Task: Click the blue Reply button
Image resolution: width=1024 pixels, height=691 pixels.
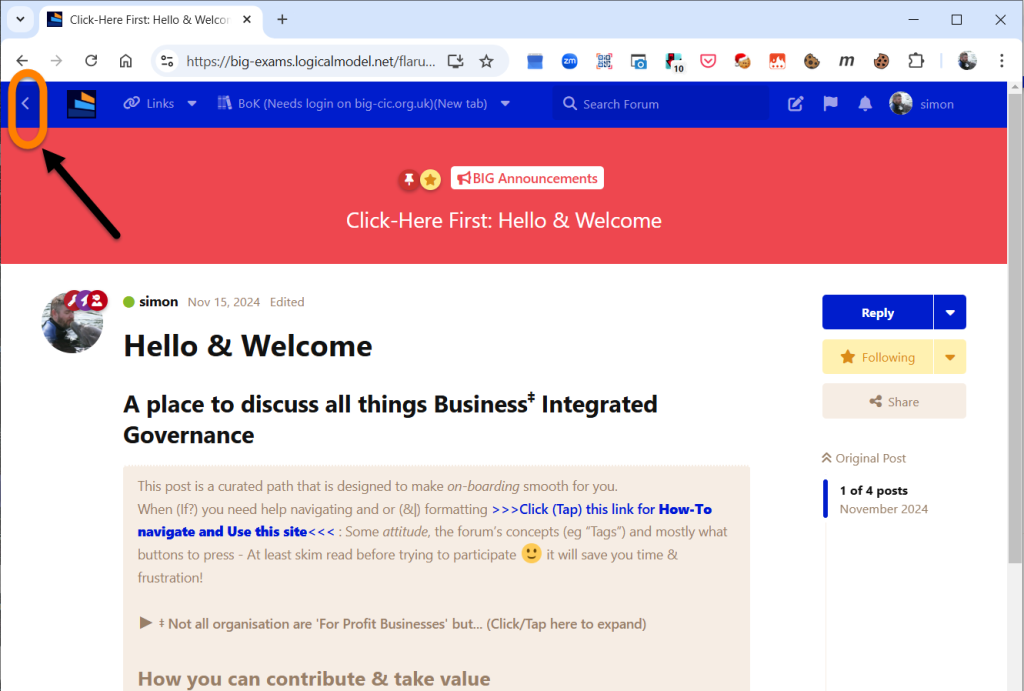Action: click(877, 313)
